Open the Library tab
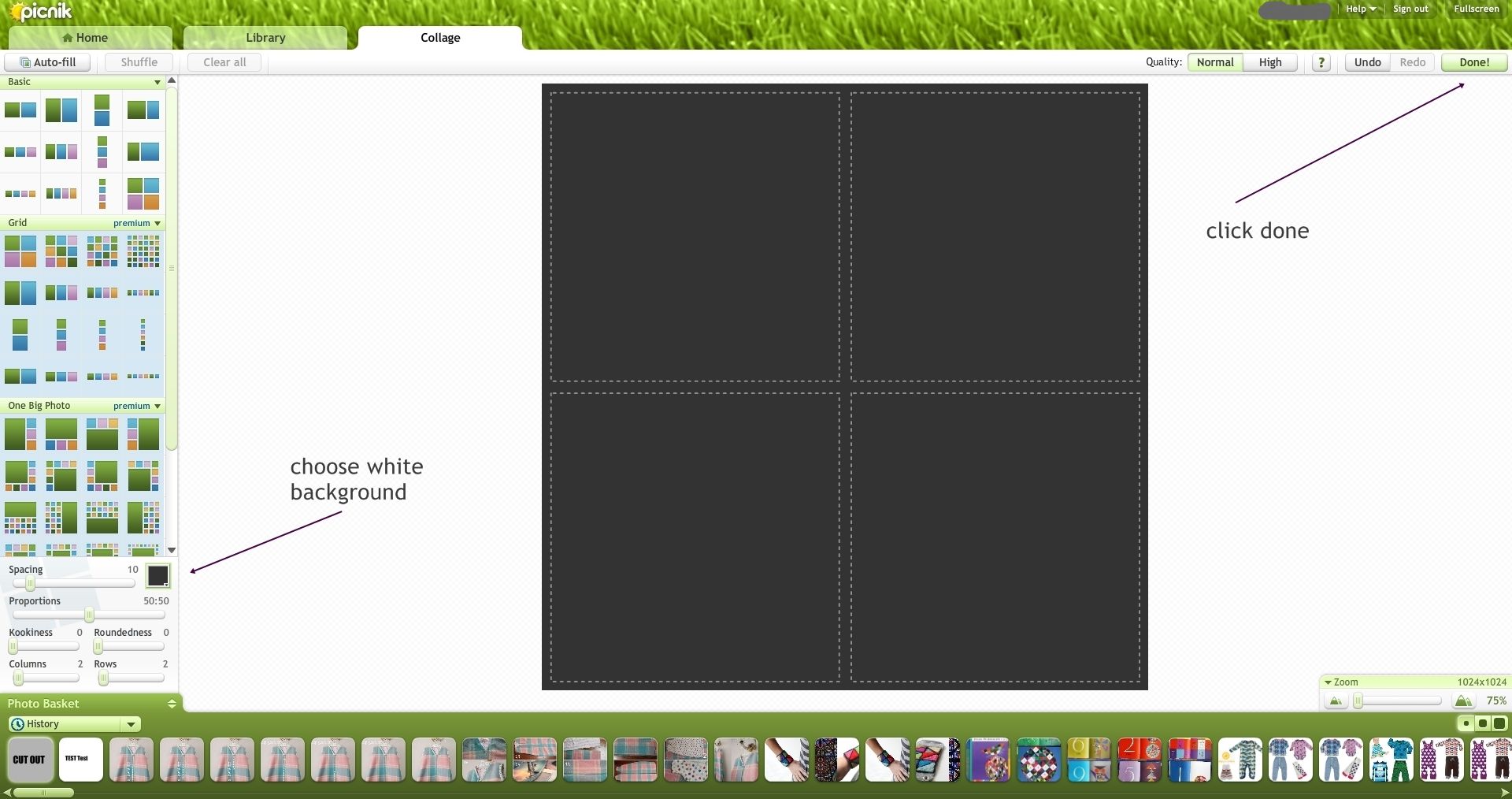Screen dimensions: 1512x799 (x=265, y=38)
